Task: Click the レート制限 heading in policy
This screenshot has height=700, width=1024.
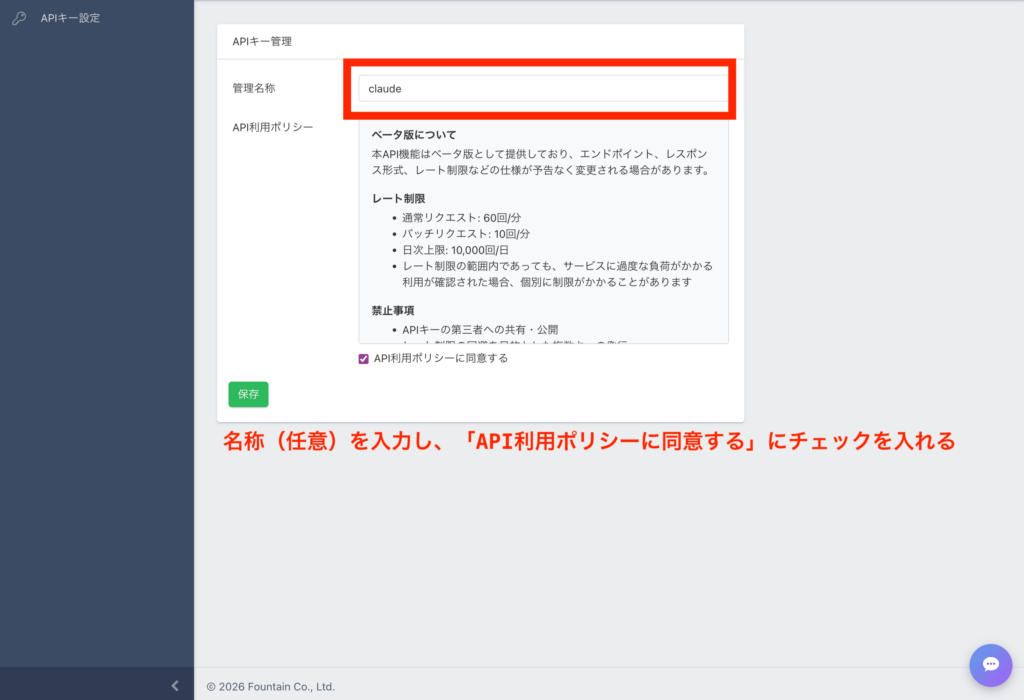Action: 398,199
